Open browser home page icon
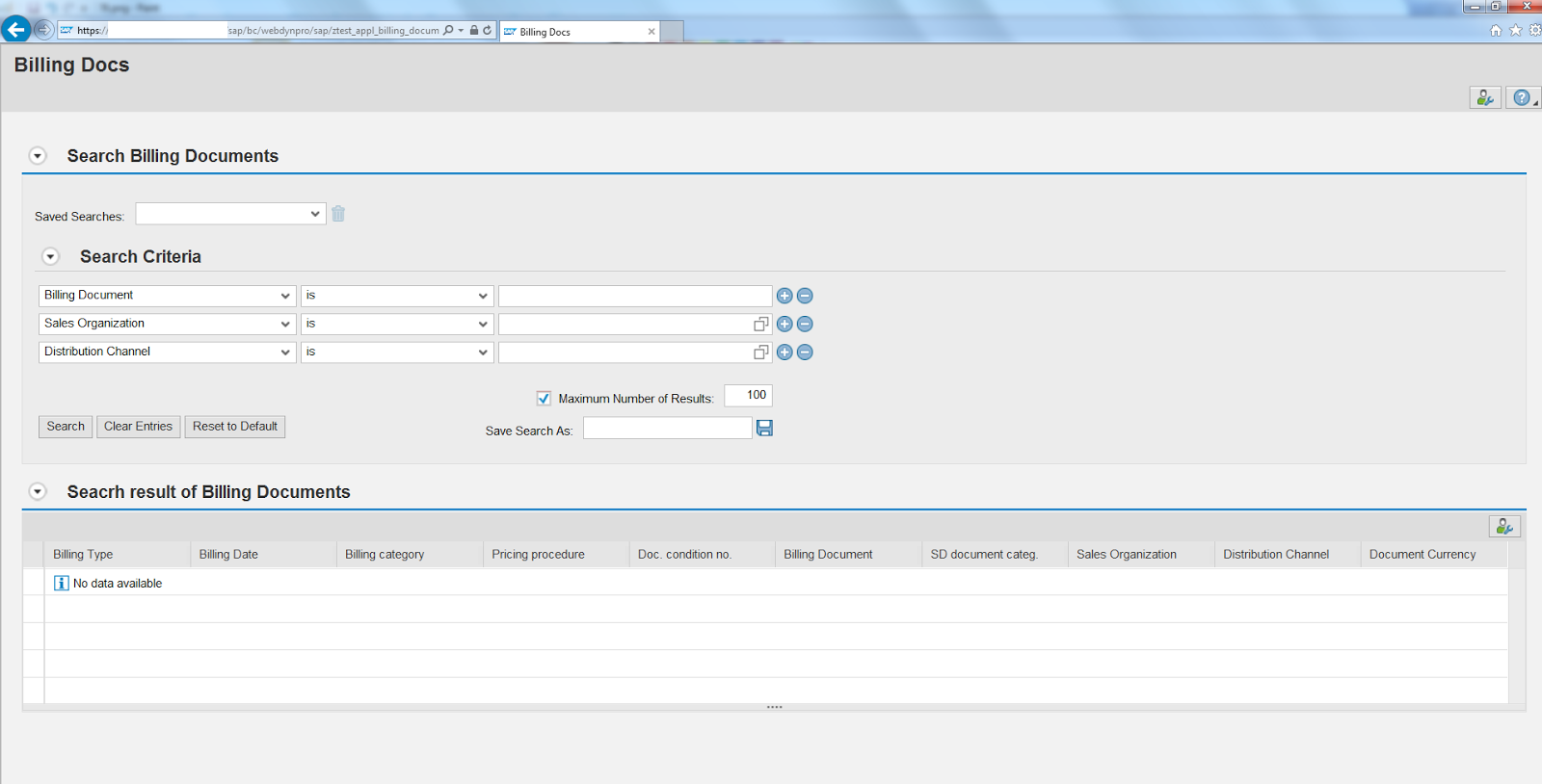 pos(1496,30)
